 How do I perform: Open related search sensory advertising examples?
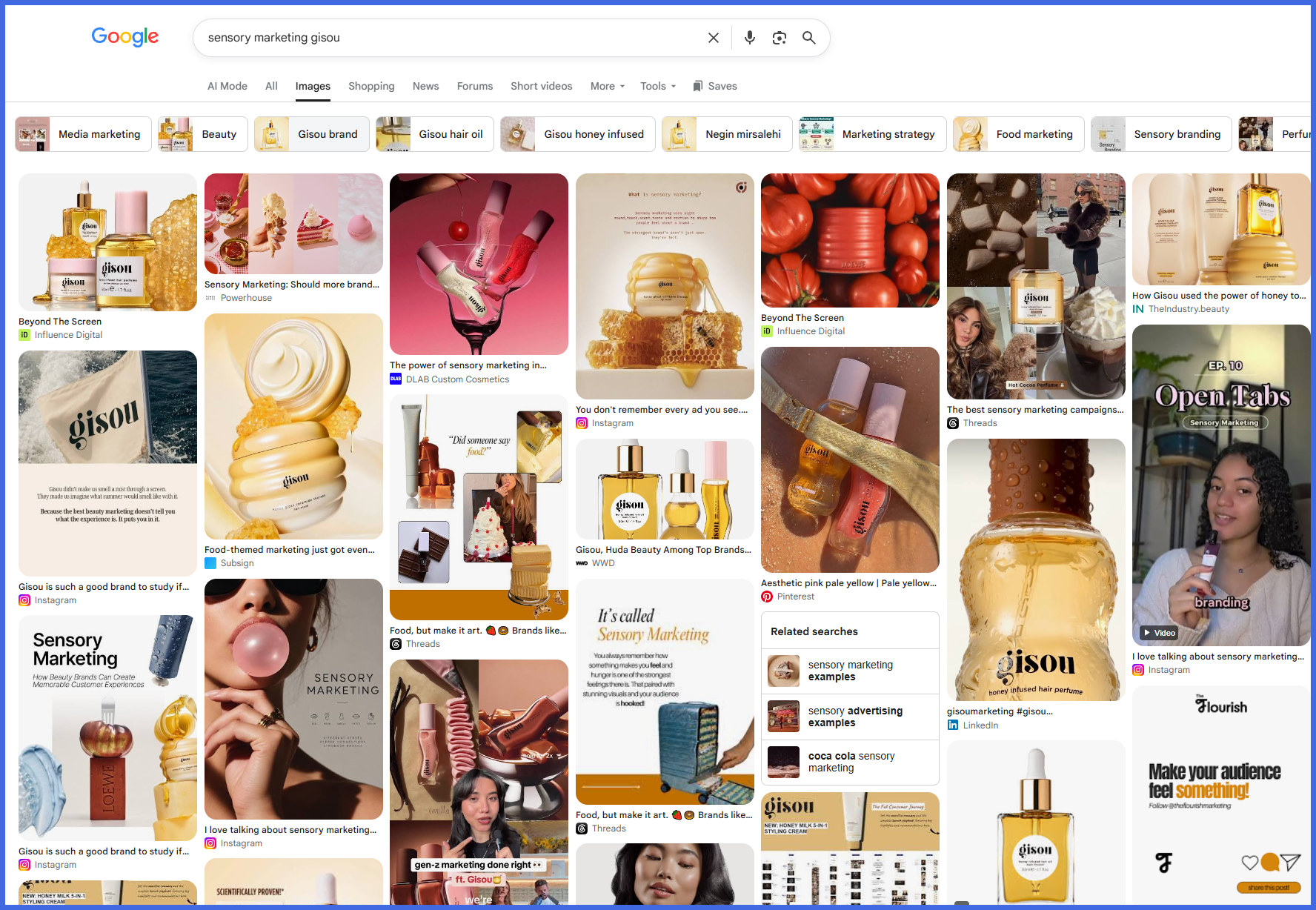(850, 717)
